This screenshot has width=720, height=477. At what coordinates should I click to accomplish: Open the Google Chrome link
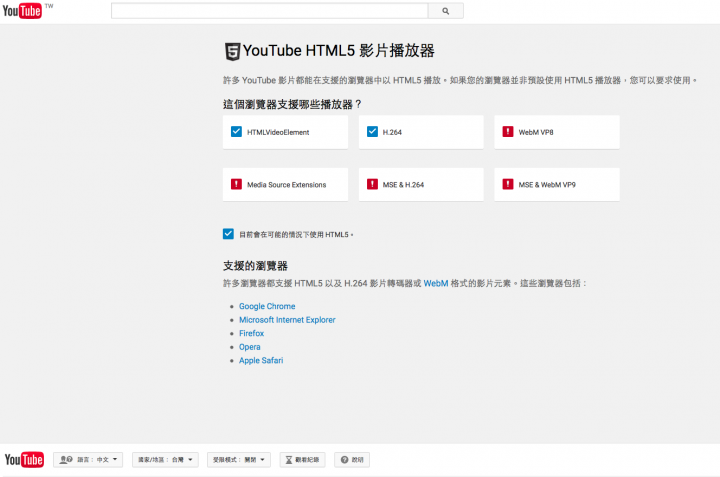point(267,306)
